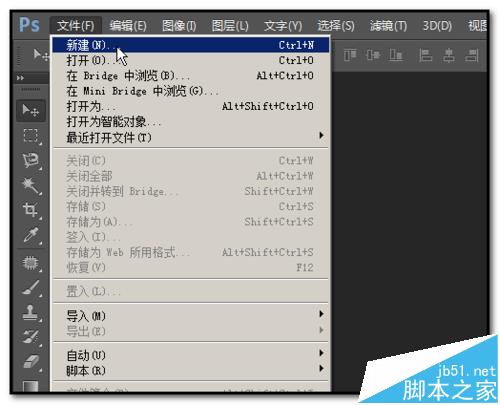
Task: Open the 选择(S) menu
Action: point(336,25)
